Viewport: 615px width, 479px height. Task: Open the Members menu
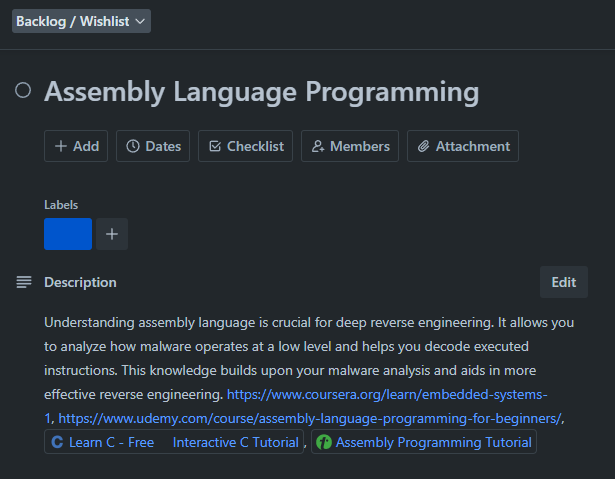(x=350, y=146)
